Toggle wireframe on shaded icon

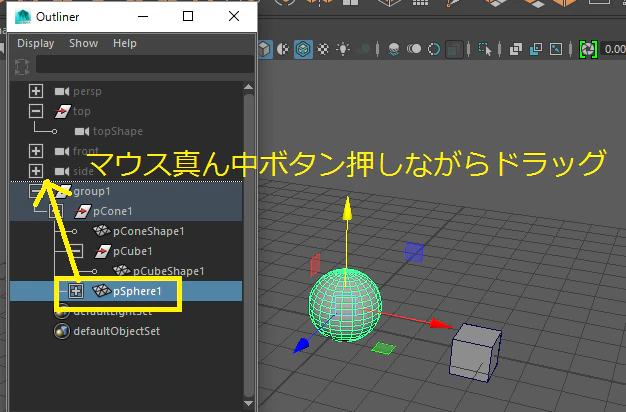(x=303, y=49)
